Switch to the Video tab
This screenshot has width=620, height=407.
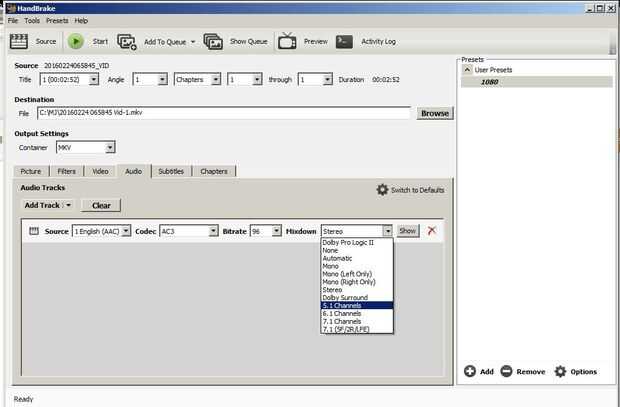click(100, 171)
